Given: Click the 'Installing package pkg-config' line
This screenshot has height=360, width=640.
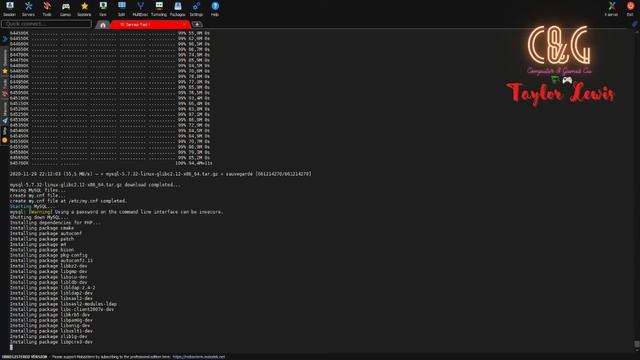Looking at the screenshot, I should coord(49,255).
